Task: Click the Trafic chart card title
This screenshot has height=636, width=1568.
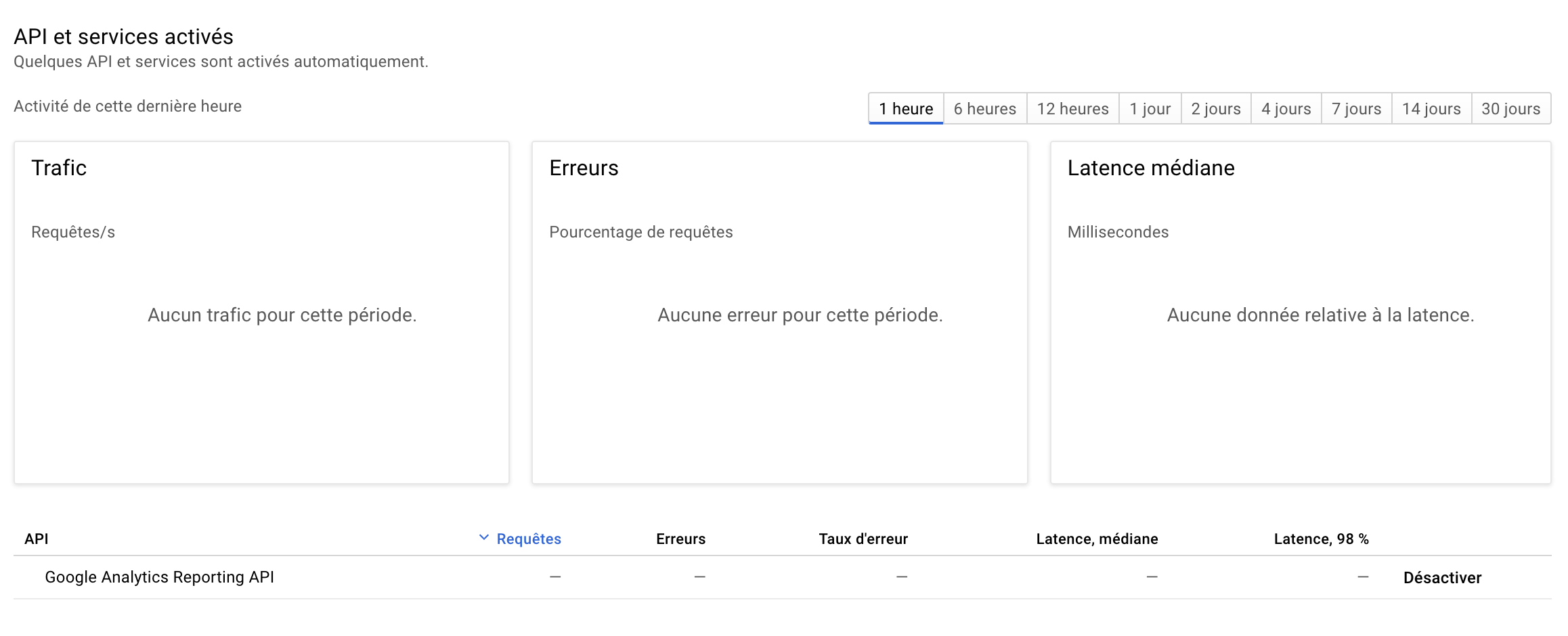Action: 59,168
